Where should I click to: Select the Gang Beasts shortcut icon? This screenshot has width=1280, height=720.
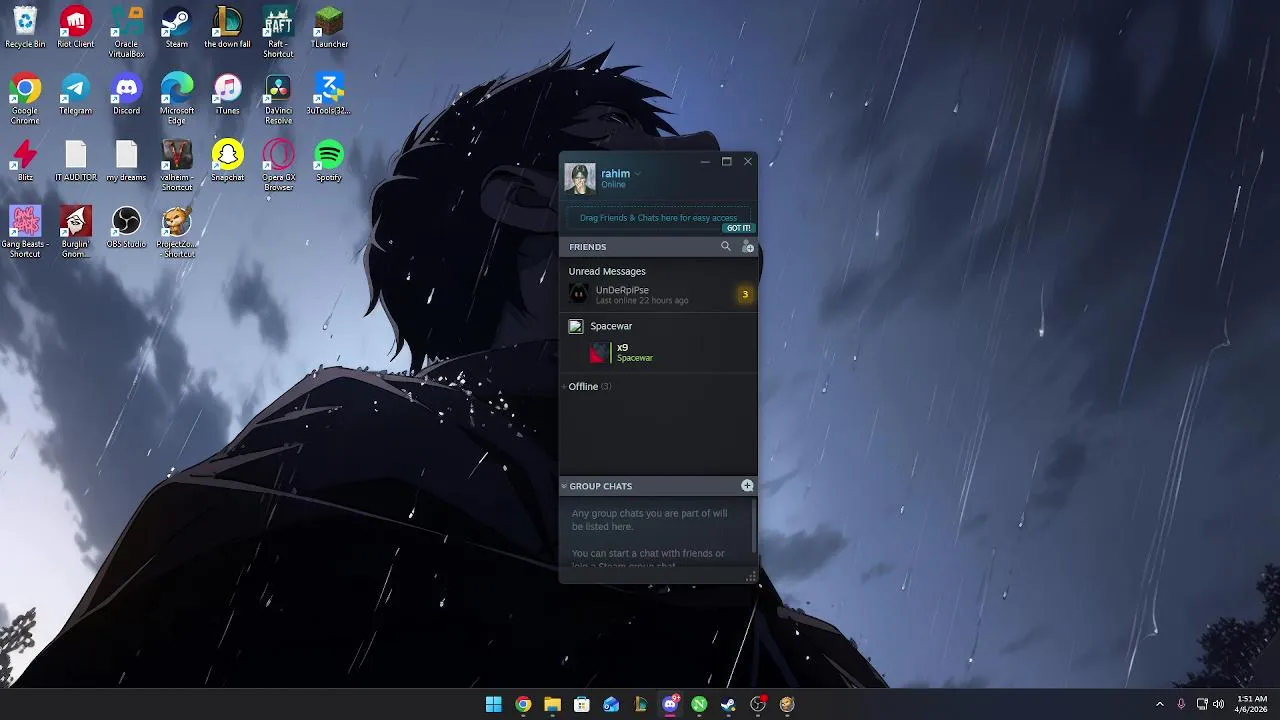25,231
